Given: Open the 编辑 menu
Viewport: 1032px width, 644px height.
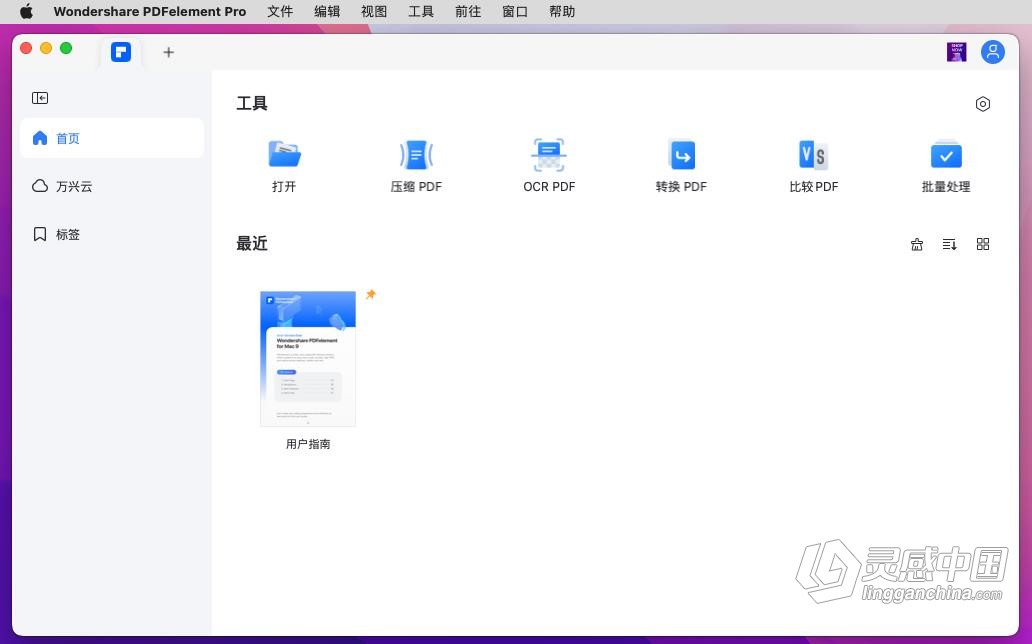Looking at the screenshot, I should (327, 11).
